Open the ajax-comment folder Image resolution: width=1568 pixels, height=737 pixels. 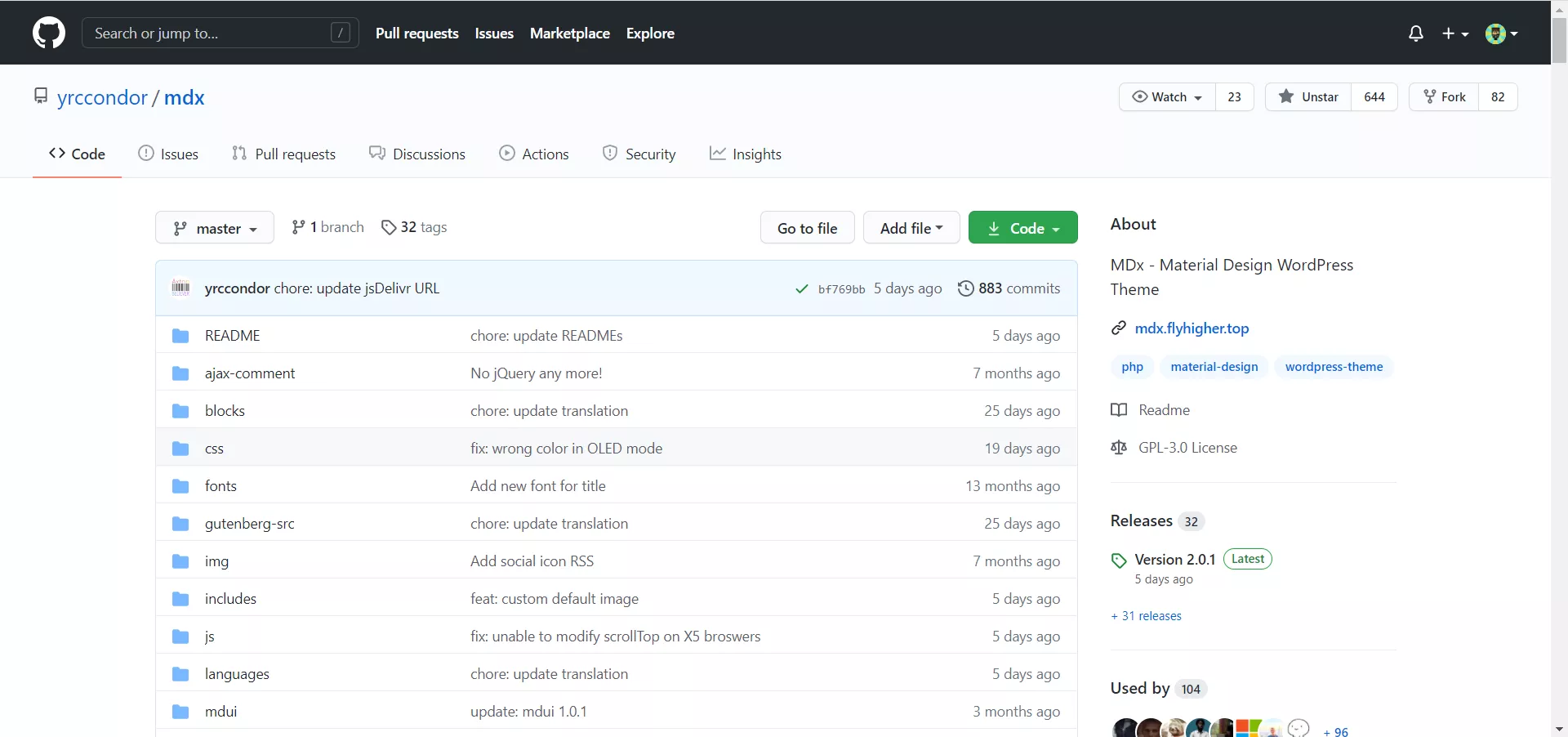click(250, 373)
